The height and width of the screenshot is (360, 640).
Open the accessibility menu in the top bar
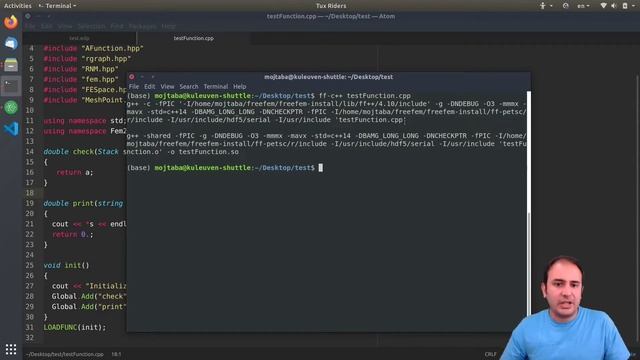coord(545,6)
